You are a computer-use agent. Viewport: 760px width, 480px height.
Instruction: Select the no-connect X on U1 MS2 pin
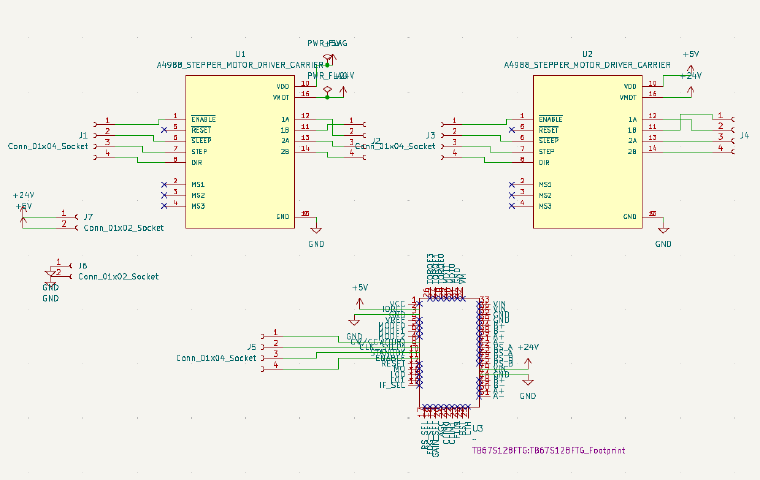click(x=164, y=195)
